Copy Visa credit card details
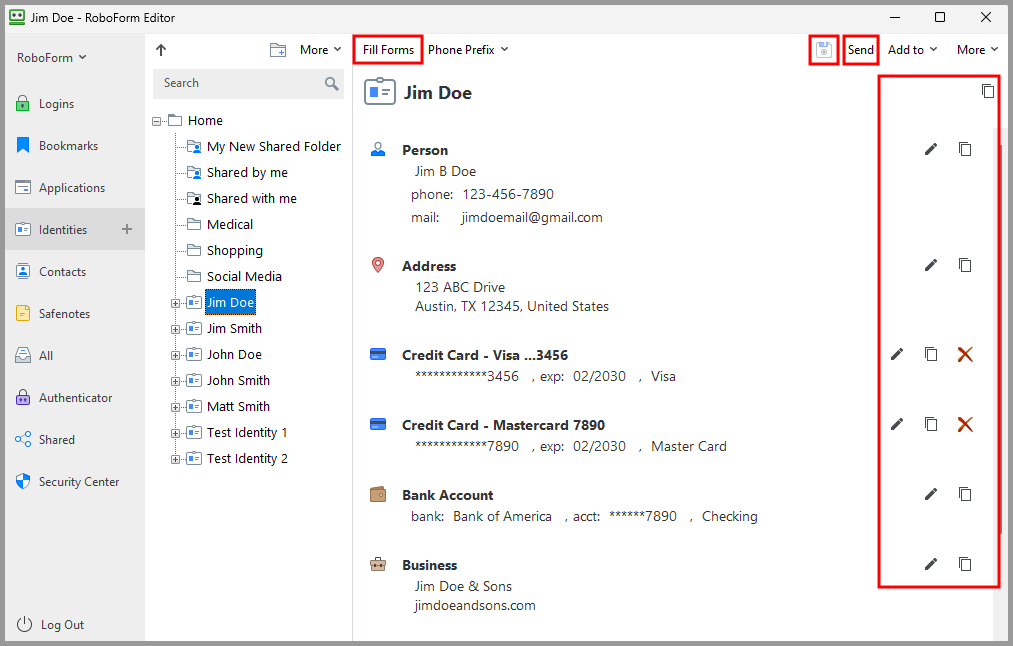The image size is (1013, 646). coord(930,354)
